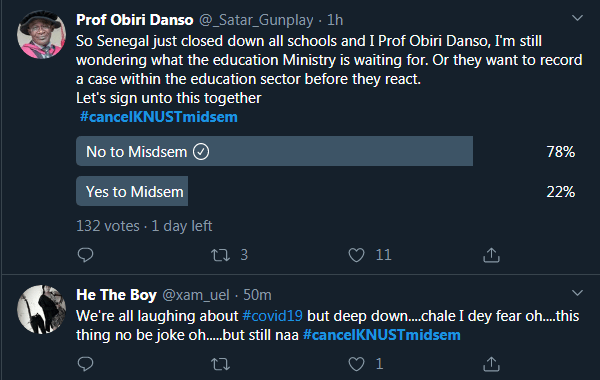Open more options on Prof Obiri Danso's tweet
600x380 pixels.
tap(577, 18)
